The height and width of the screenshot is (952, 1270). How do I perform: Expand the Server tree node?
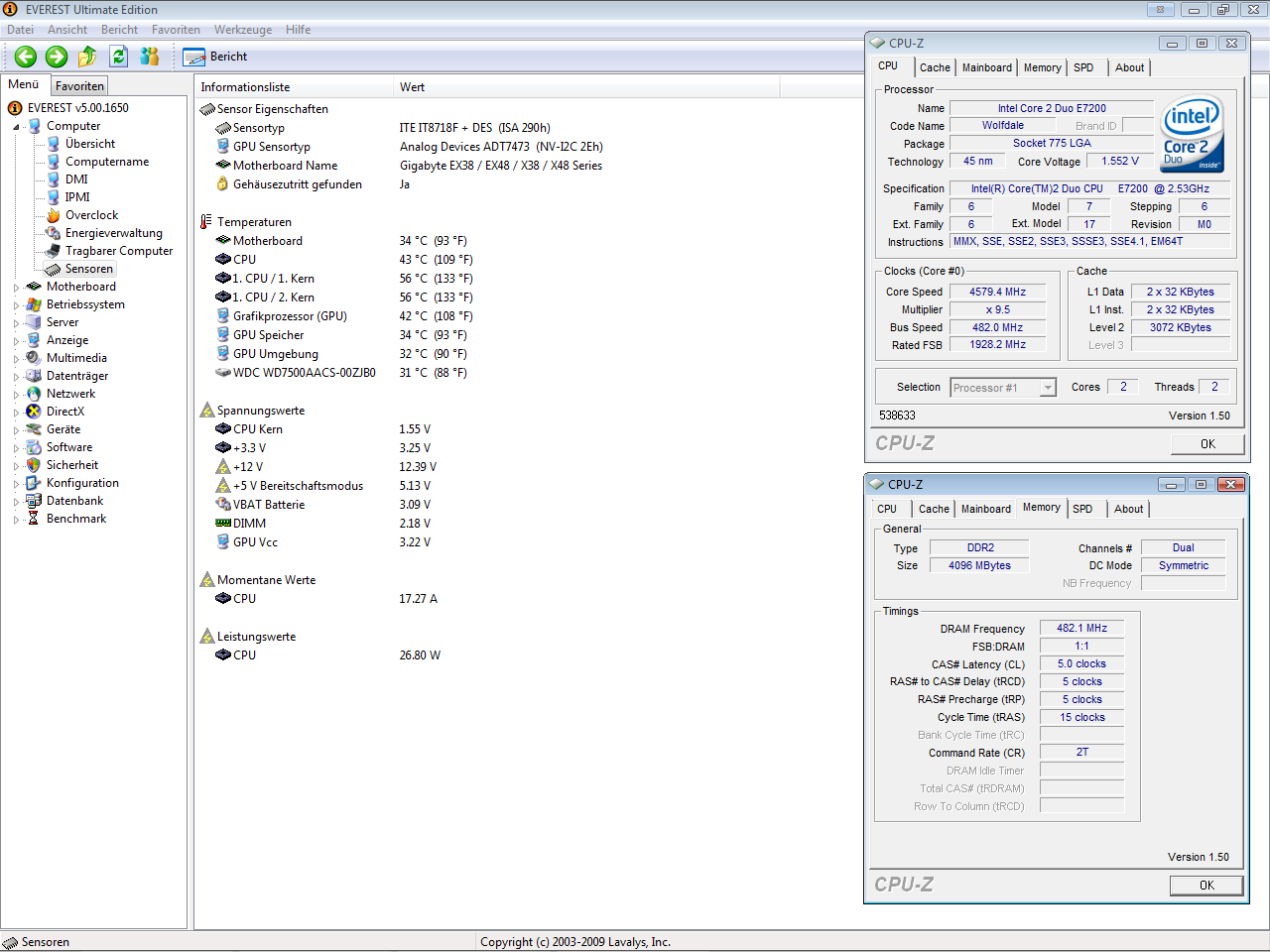pyautogui.click(x=16, y=323)
